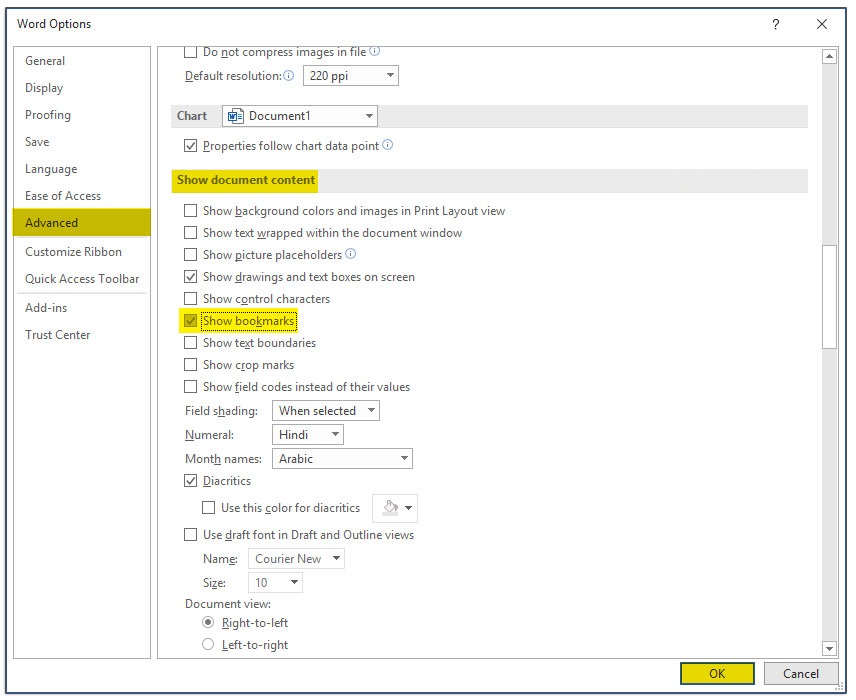Click info icon next to Show picture placeholders

(x=350, y=254)
